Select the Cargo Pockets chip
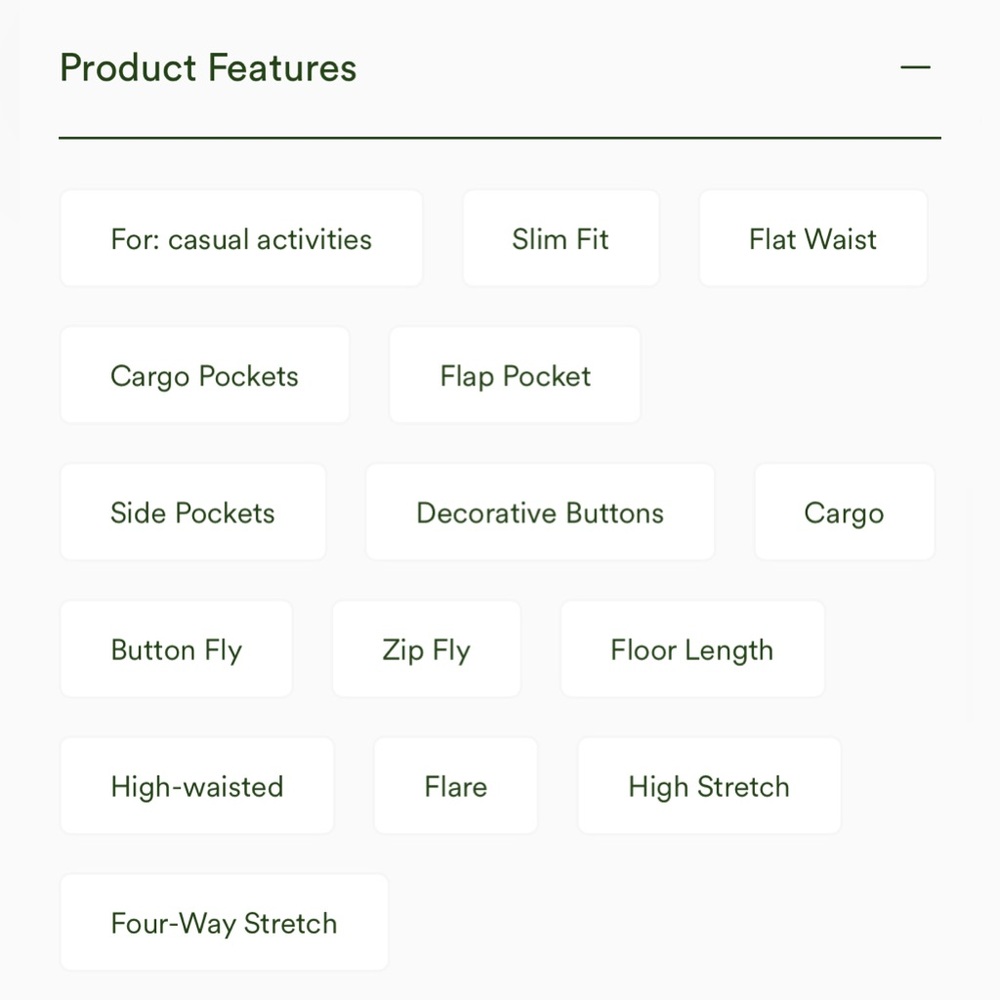This screenshot has width=1000, height=1000. [x=205, y=375]
